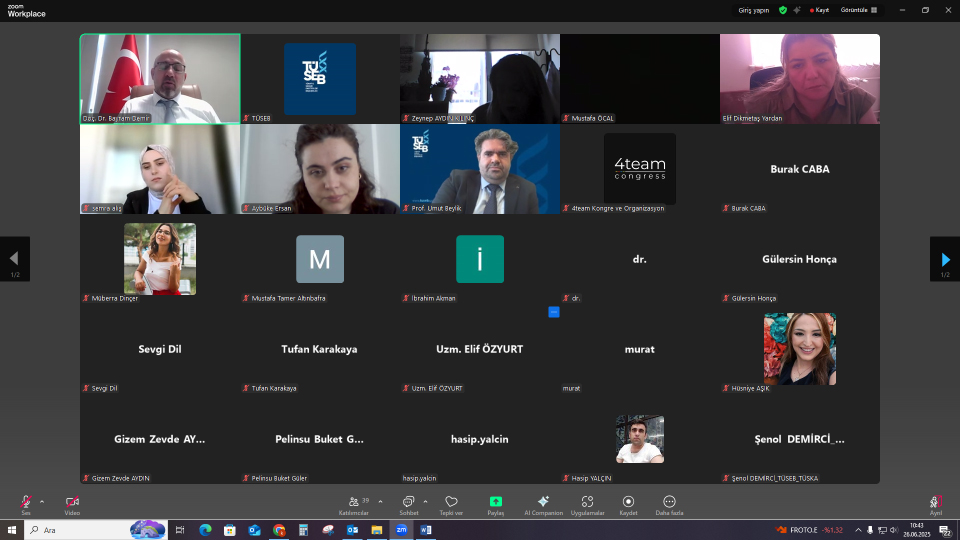Go to next participant page right arrow
Image resolution: width=960 pixels, height=540 pixels.
pyautogui.click(x=945, y=259)
